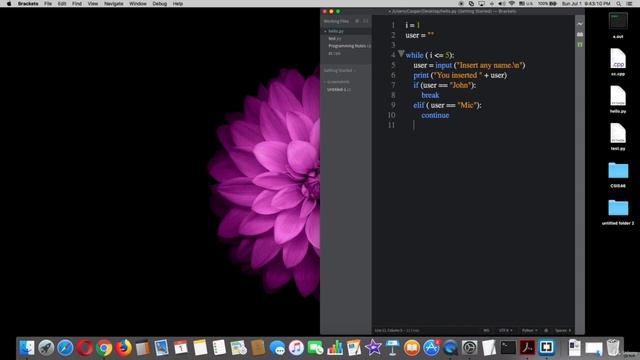Open the Edit menu
The image size is (640, 360).
click(x=62, y=4)
